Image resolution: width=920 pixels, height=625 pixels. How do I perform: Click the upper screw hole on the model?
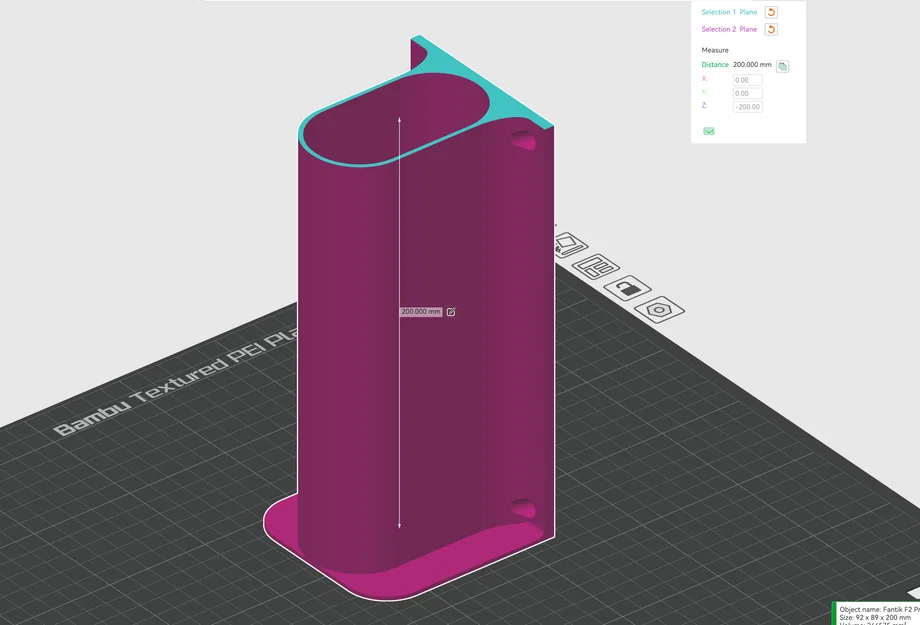[x=523, y=141]
